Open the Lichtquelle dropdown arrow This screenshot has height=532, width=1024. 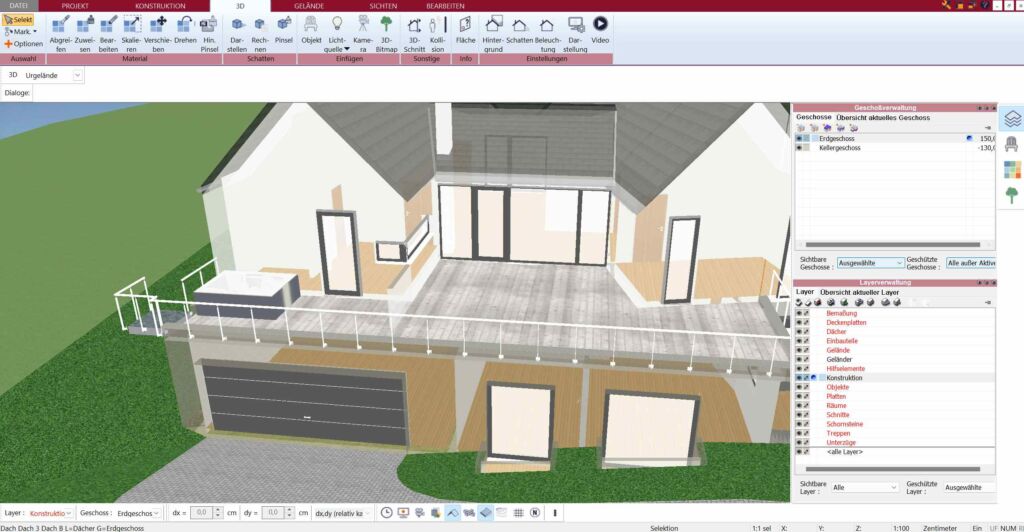point(347,50)
